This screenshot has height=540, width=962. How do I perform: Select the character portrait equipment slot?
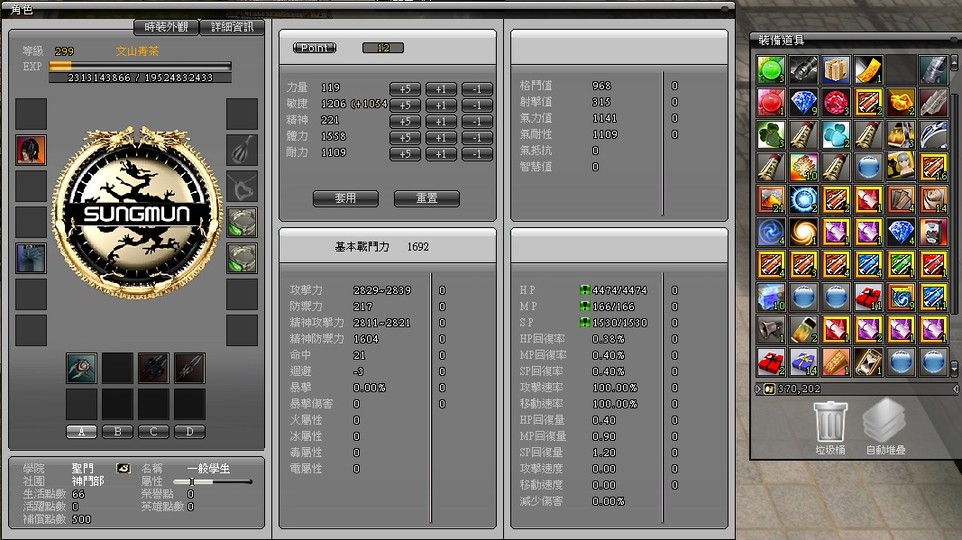(31, 150)
